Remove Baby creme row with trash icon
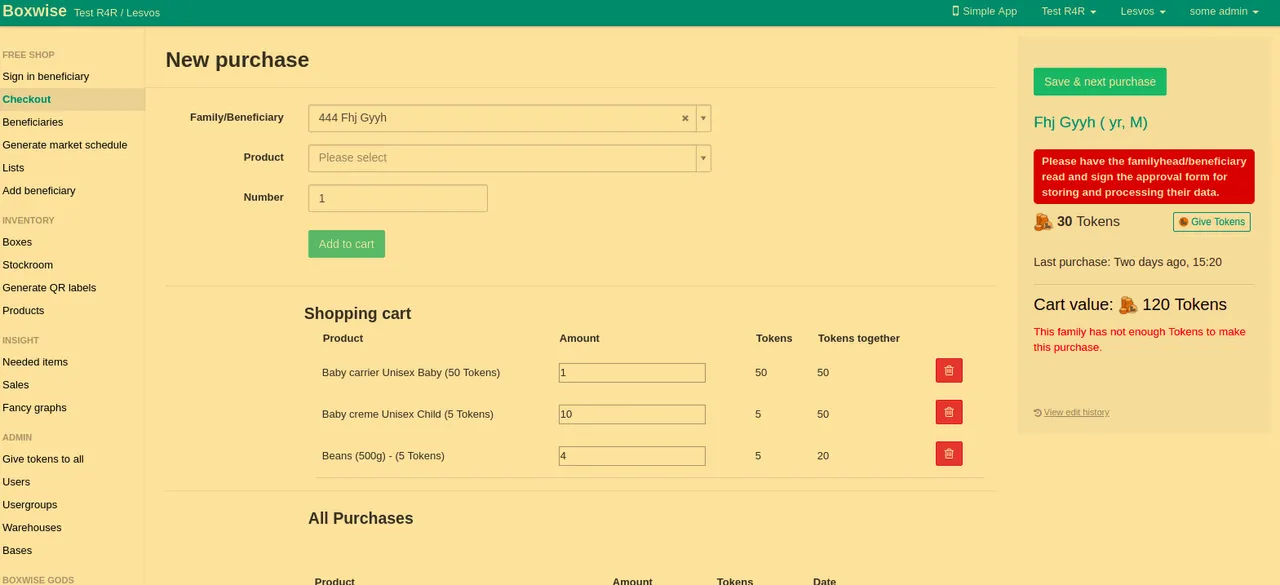1280x585 pixels. click(949, 412)
